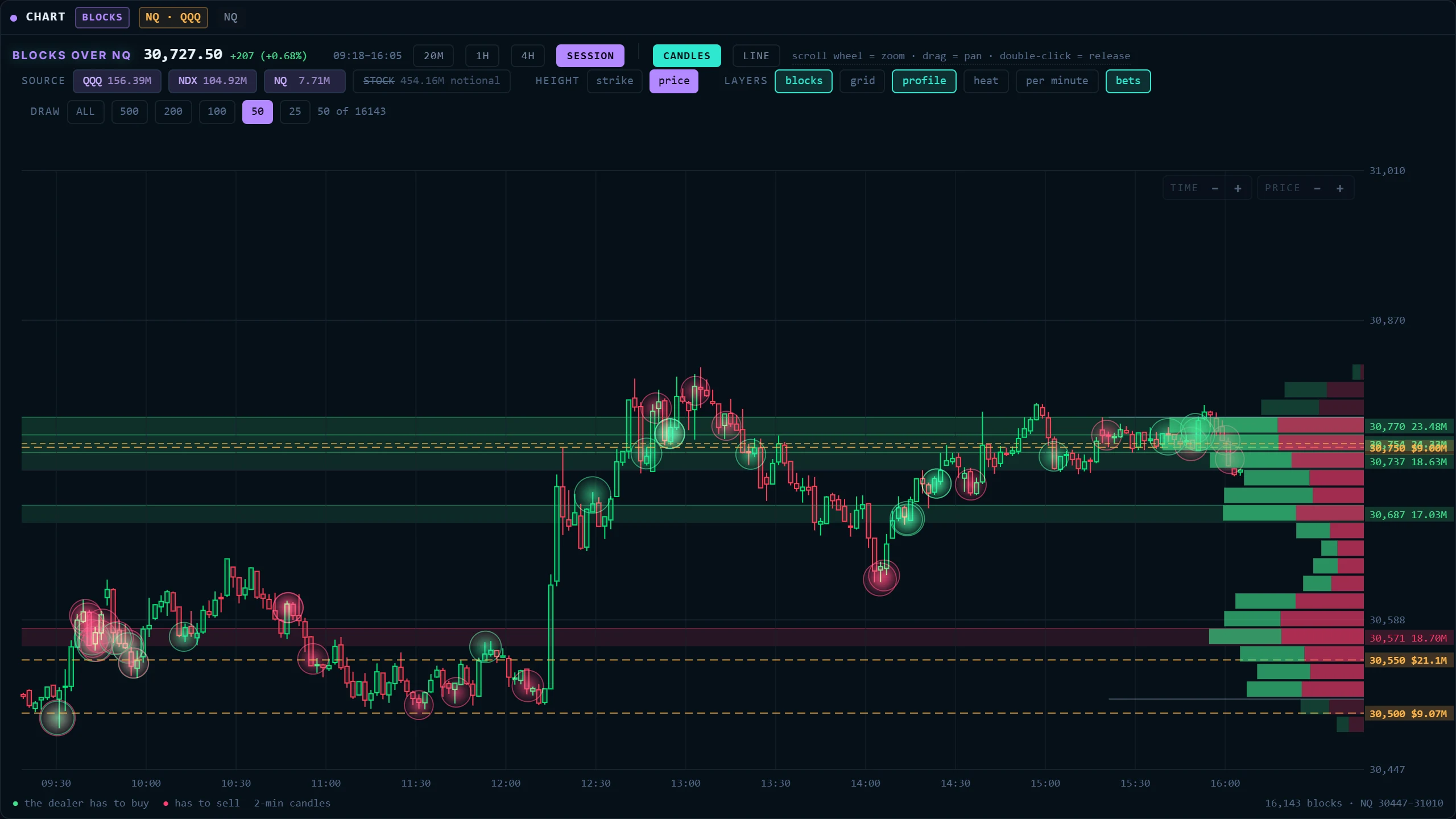Draw top 200 blocks
The width and height of the screenshot is (1456, 819).
pyautogui.click(x=173, y=111)
